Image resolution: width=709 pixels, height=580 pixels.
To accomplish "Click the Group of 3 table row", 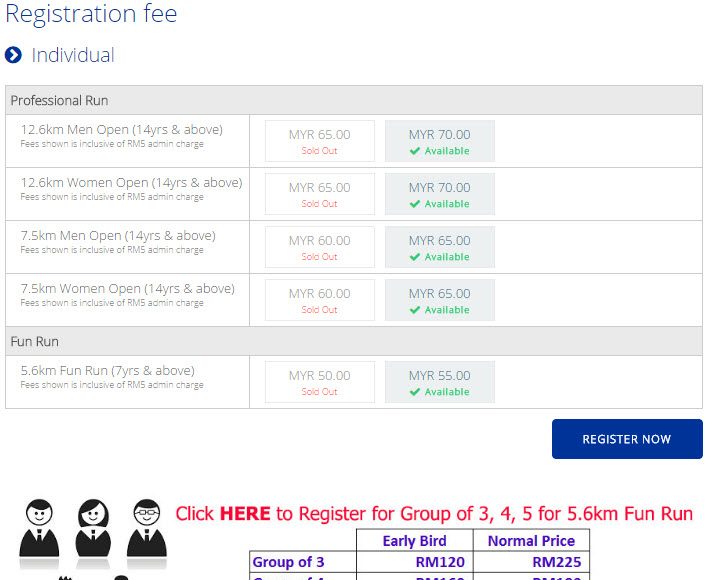I will 420,562.
